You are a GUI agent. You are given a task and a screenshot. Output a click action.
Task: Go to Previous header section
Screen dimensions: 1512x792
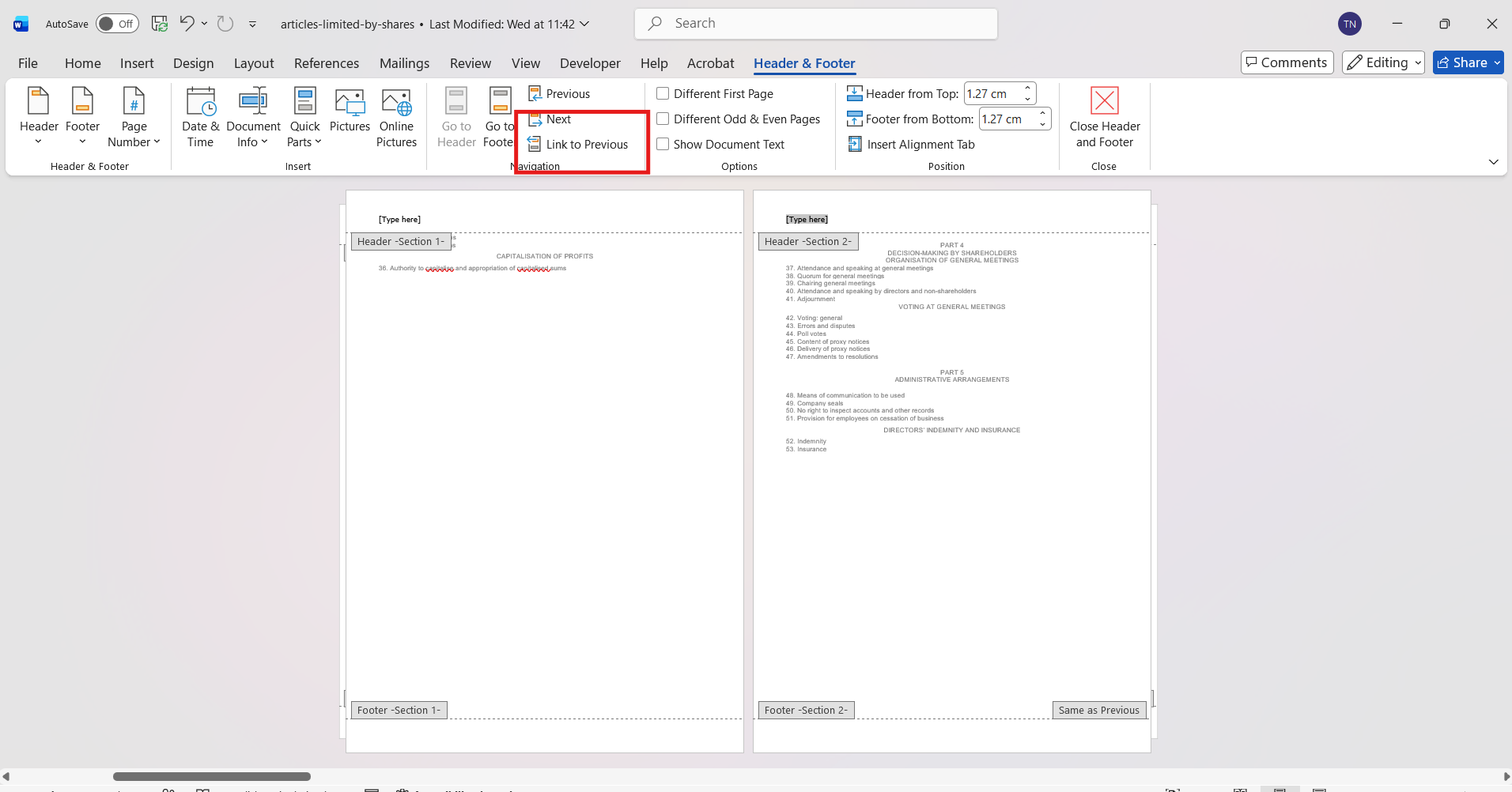coord(559,93)
